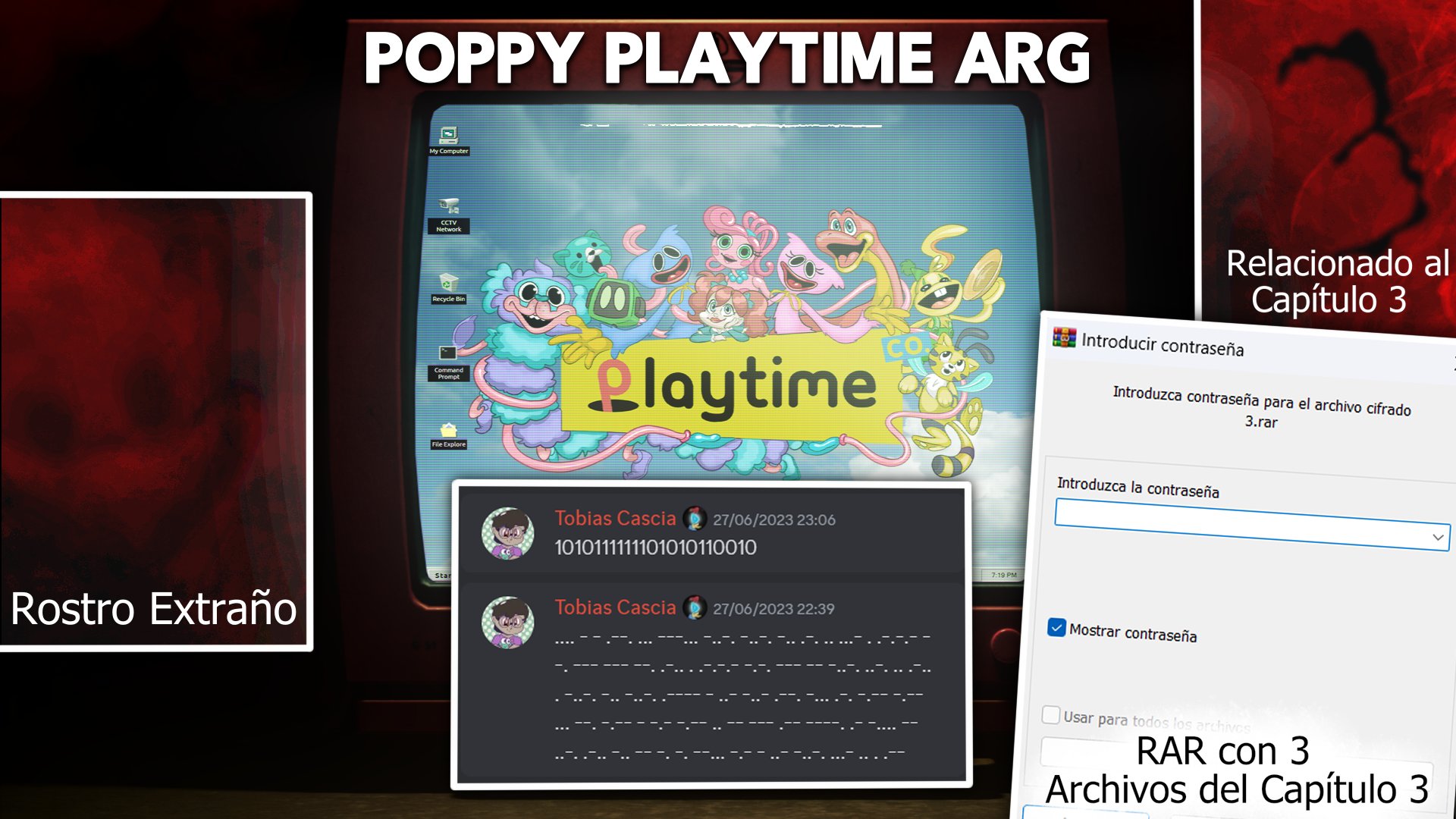The width and height of the screenshot is (1456, 819).
Task: Click role badge beside 23:06 username
Action: click(695, 519)
